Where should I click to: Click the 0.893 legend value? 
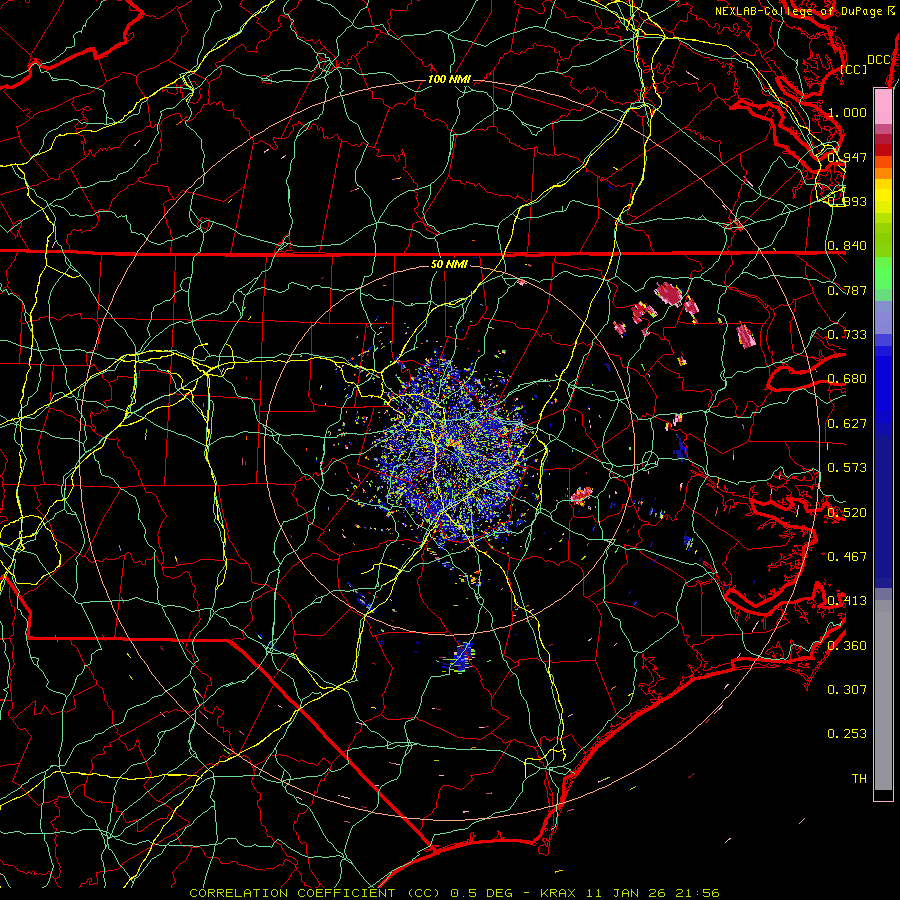(847, 201)
